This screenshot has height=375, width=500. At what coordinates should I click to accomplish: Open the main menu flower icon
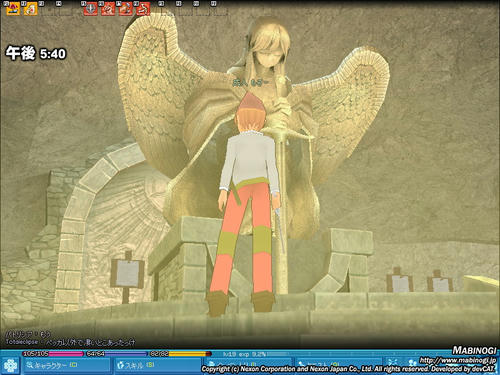click(10, 366)
